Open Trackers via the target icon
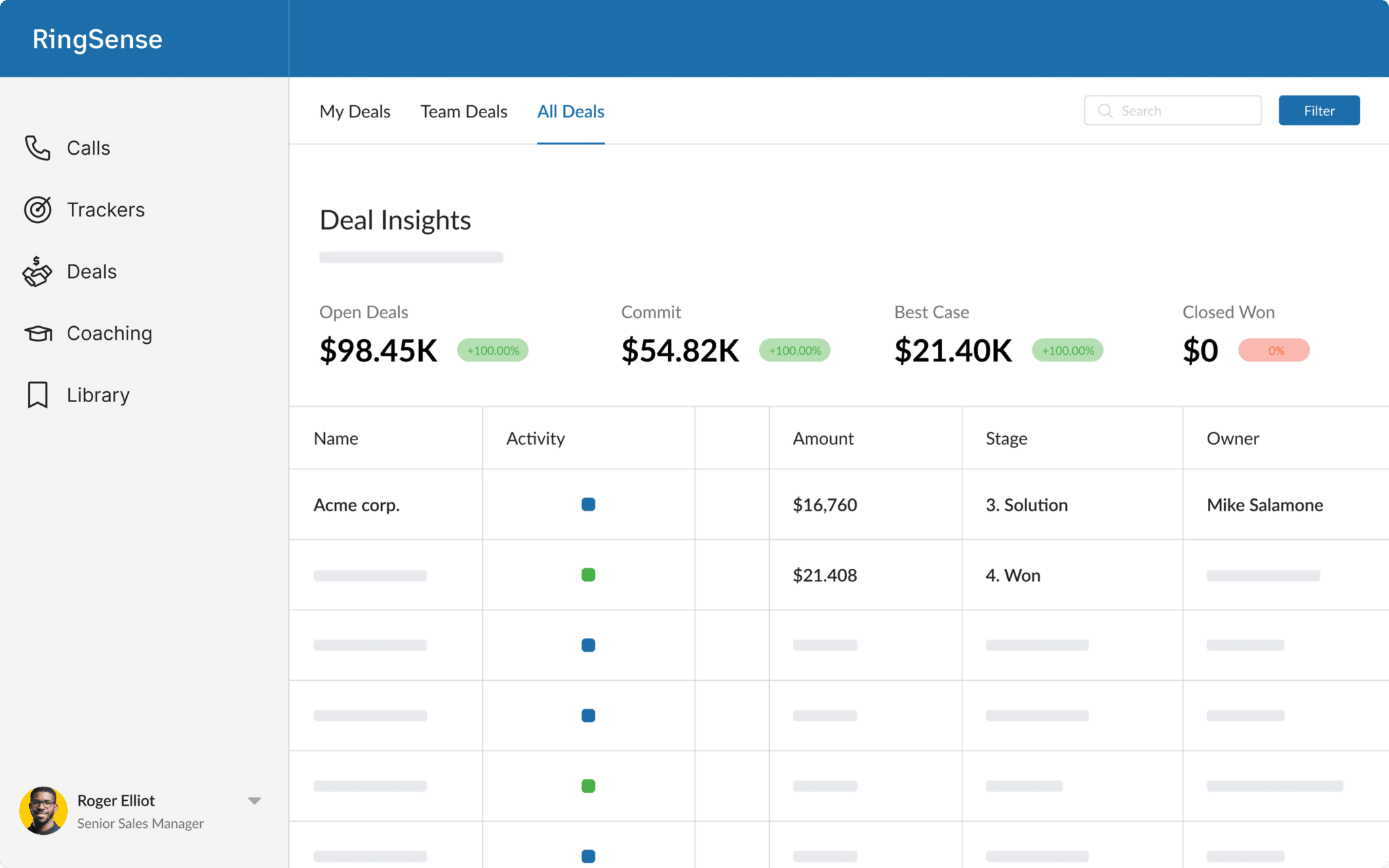 [37, 210]
